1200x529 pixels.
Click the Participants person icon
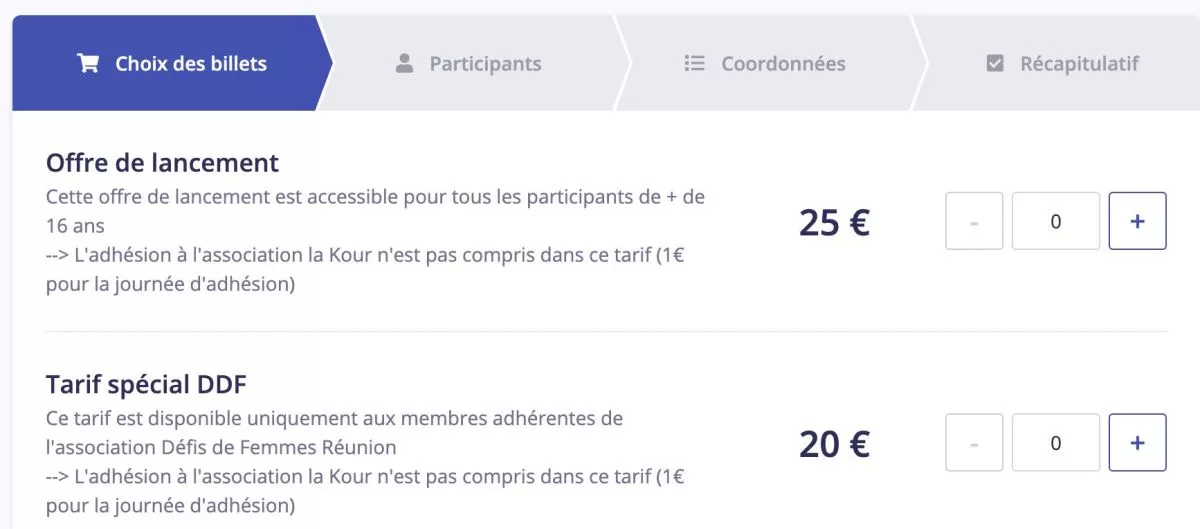pyautogui.click(x=404, y=64)
